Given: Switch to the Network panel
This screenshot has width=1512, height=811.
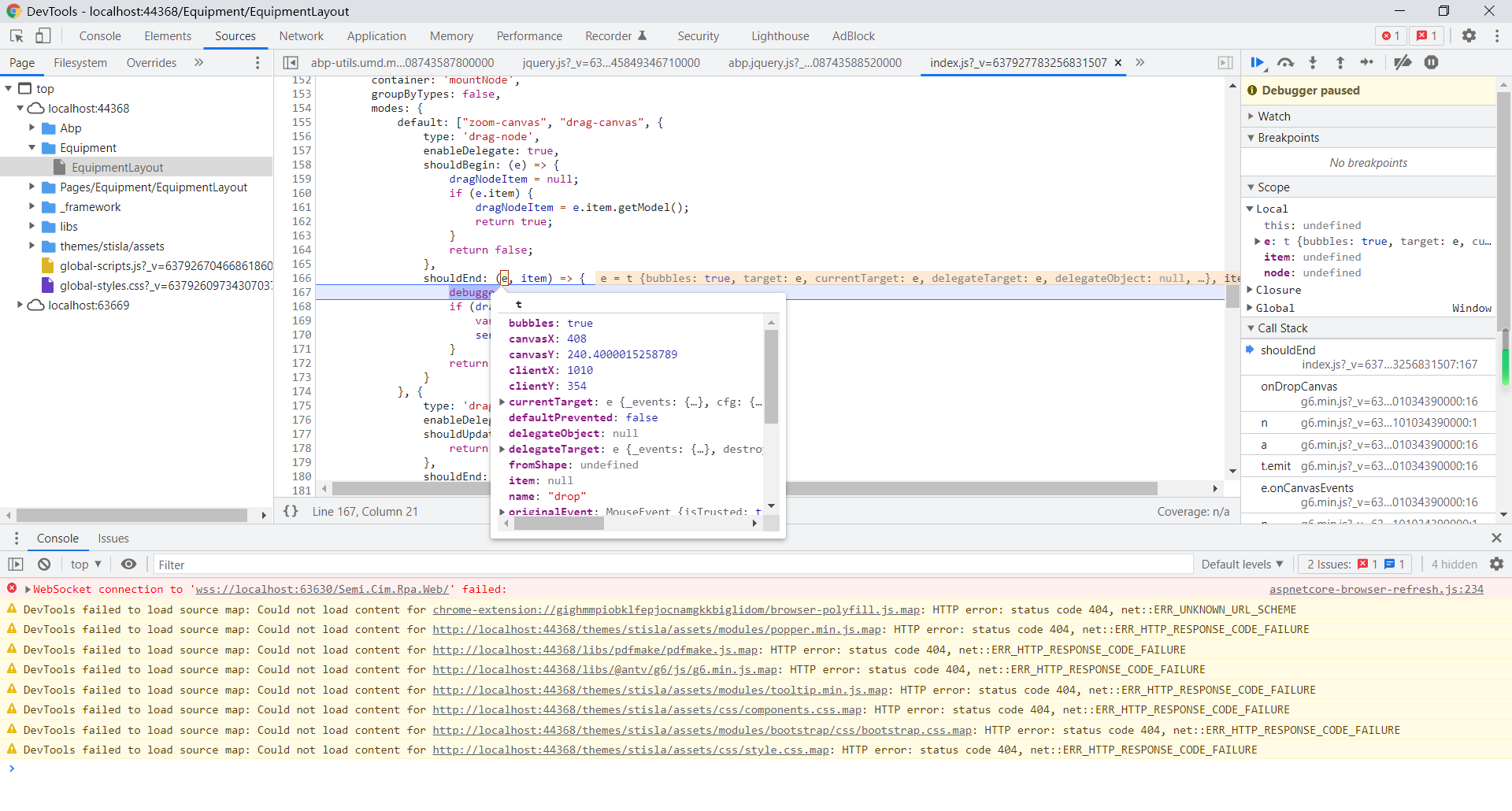Looking at the screenshot, I should tap(302, 36).
